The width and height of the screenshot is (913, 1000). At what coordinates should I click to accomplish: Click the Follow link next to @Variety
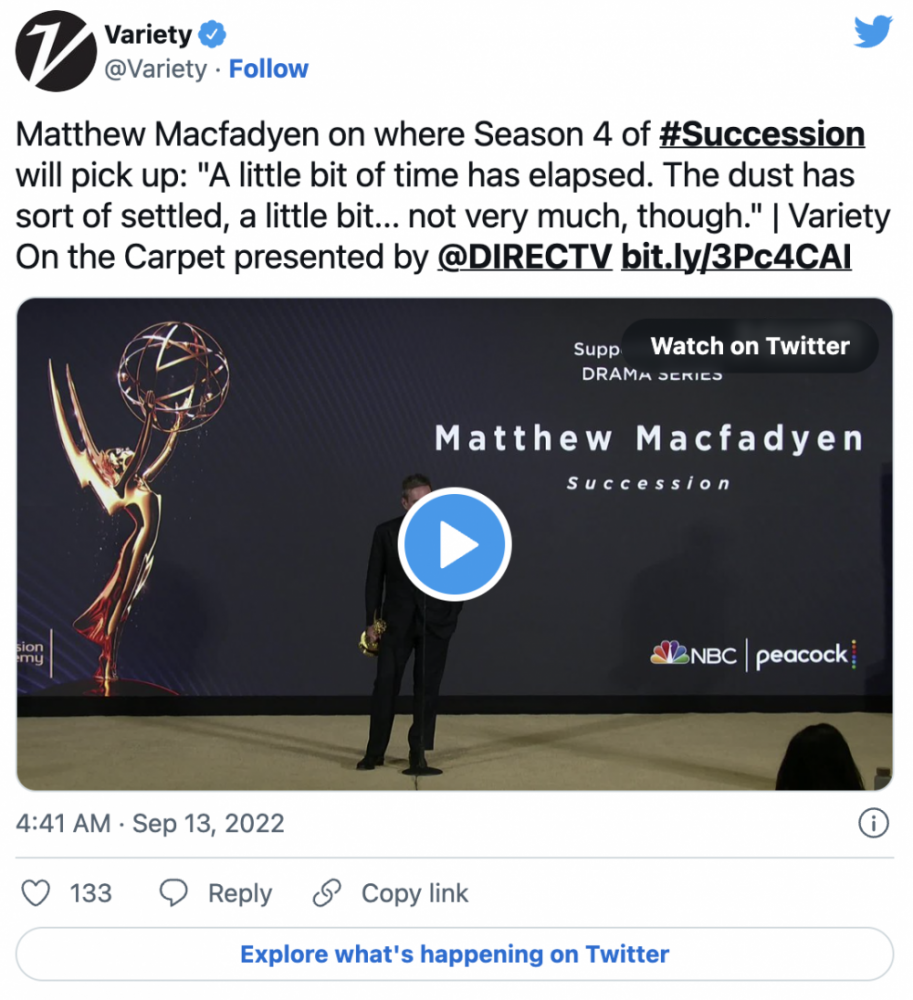point(268,68)
